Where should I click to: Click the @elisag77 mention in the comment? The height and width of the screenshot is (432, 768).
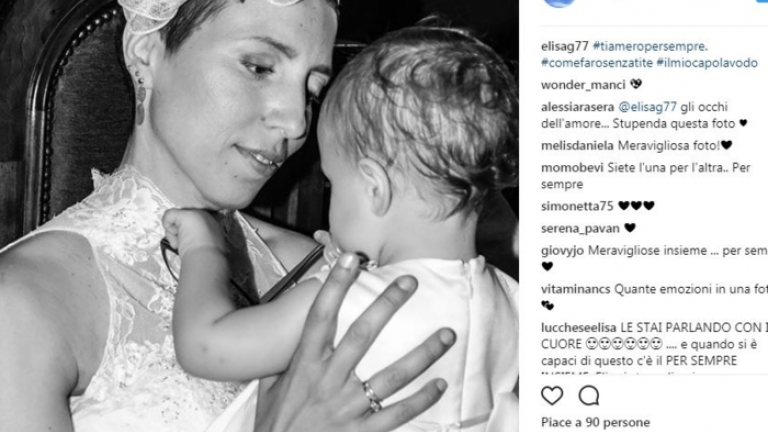[x=648, y=107]
